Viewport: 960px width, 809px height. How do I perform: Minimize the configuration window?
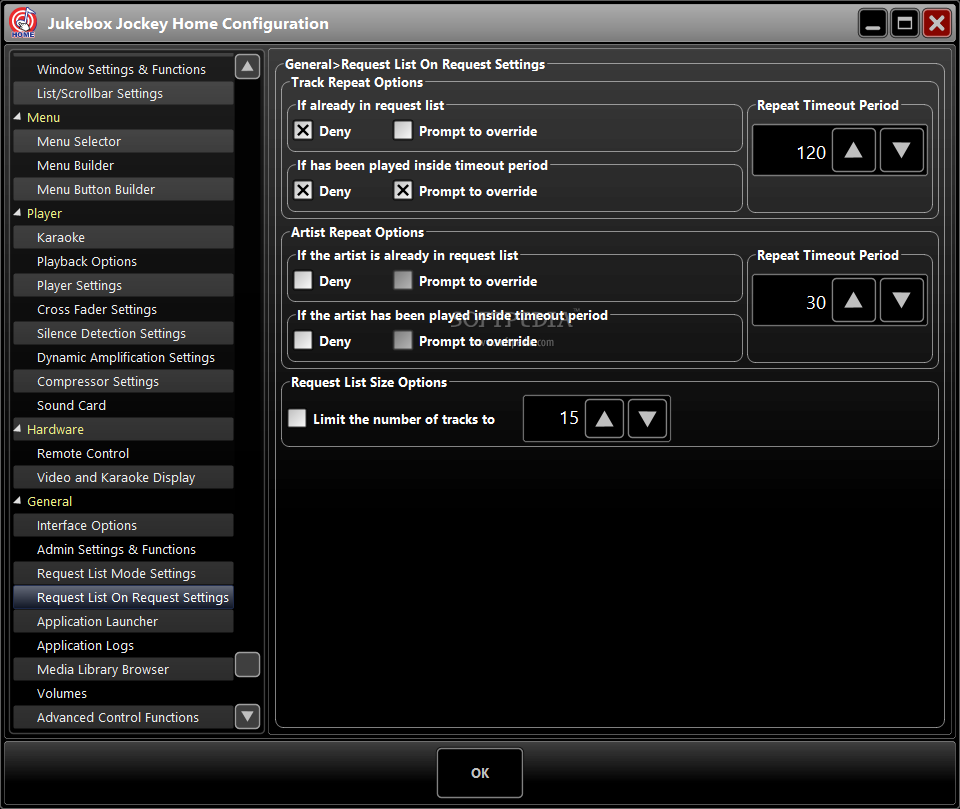pyautogui.click(x=873, y=23)
